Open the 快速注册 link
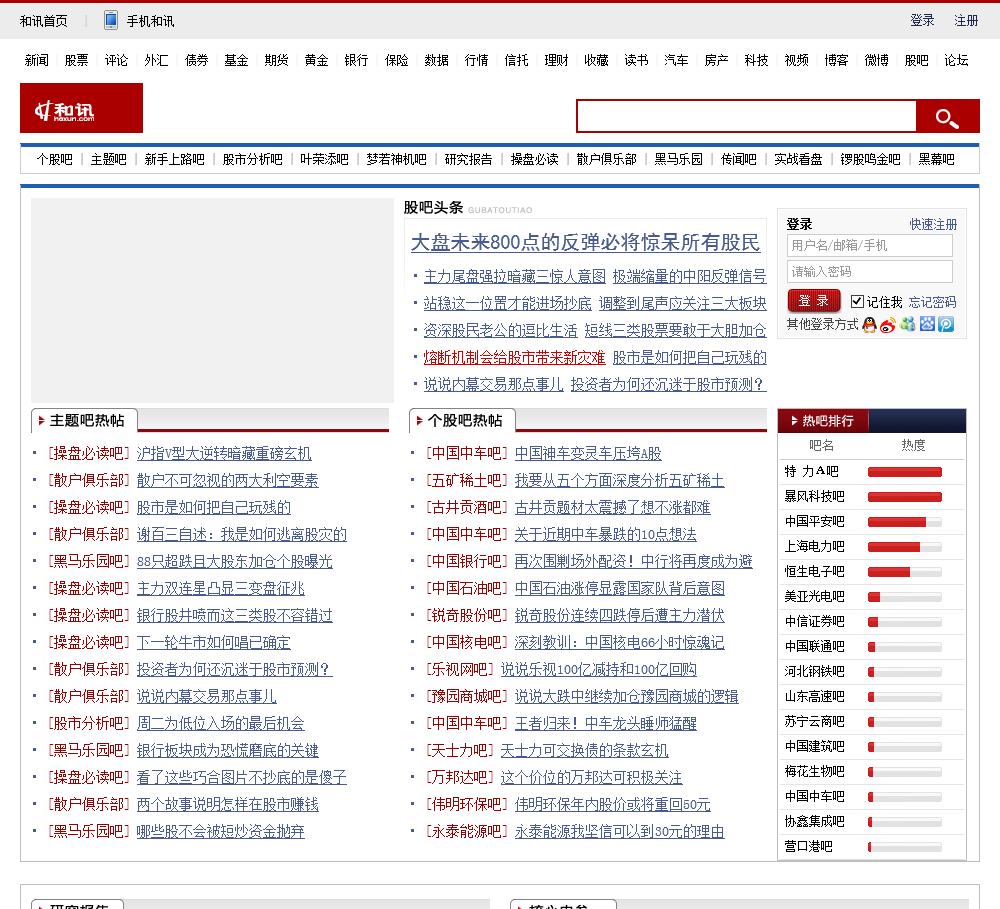Image resolution: width=1000 pixels, height=909 pixels. click(x=933, y=225)
